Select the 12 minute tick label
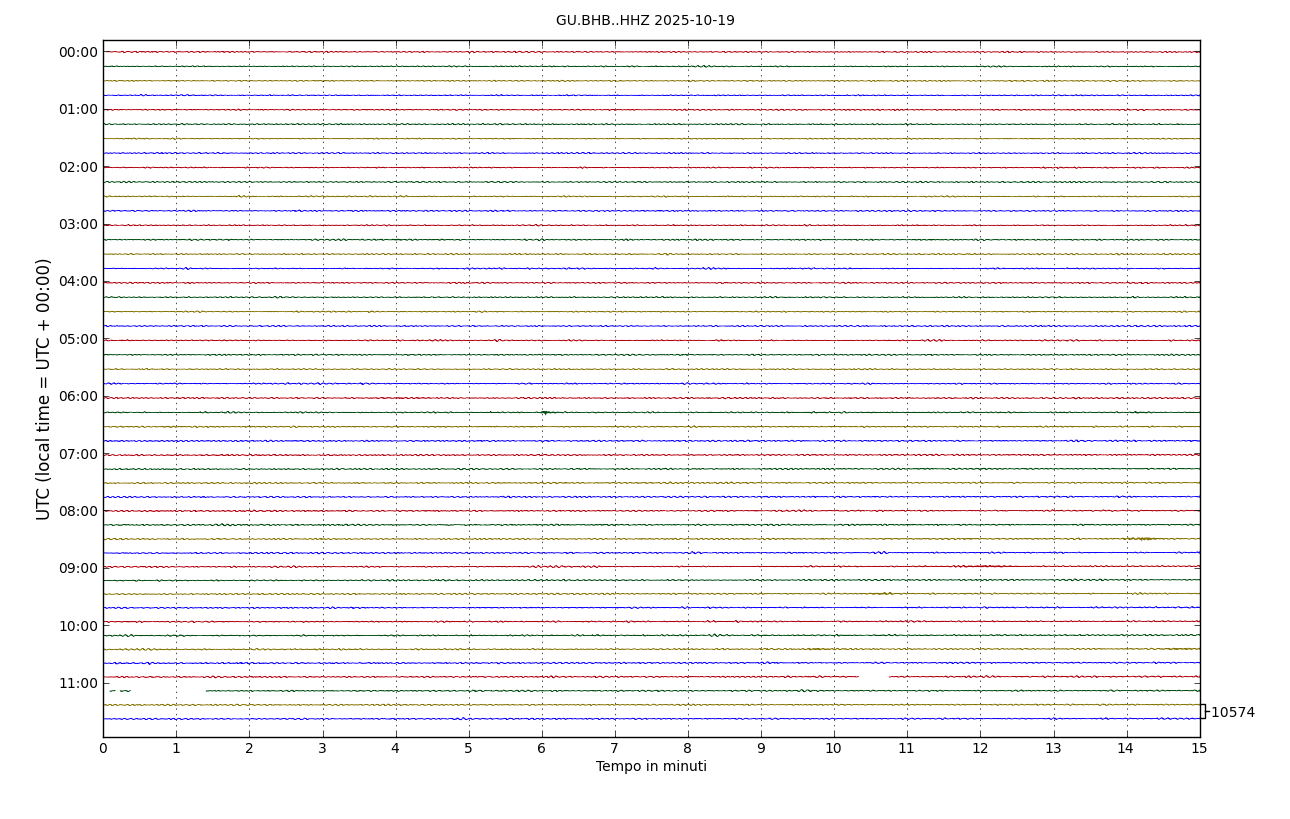 980,749
